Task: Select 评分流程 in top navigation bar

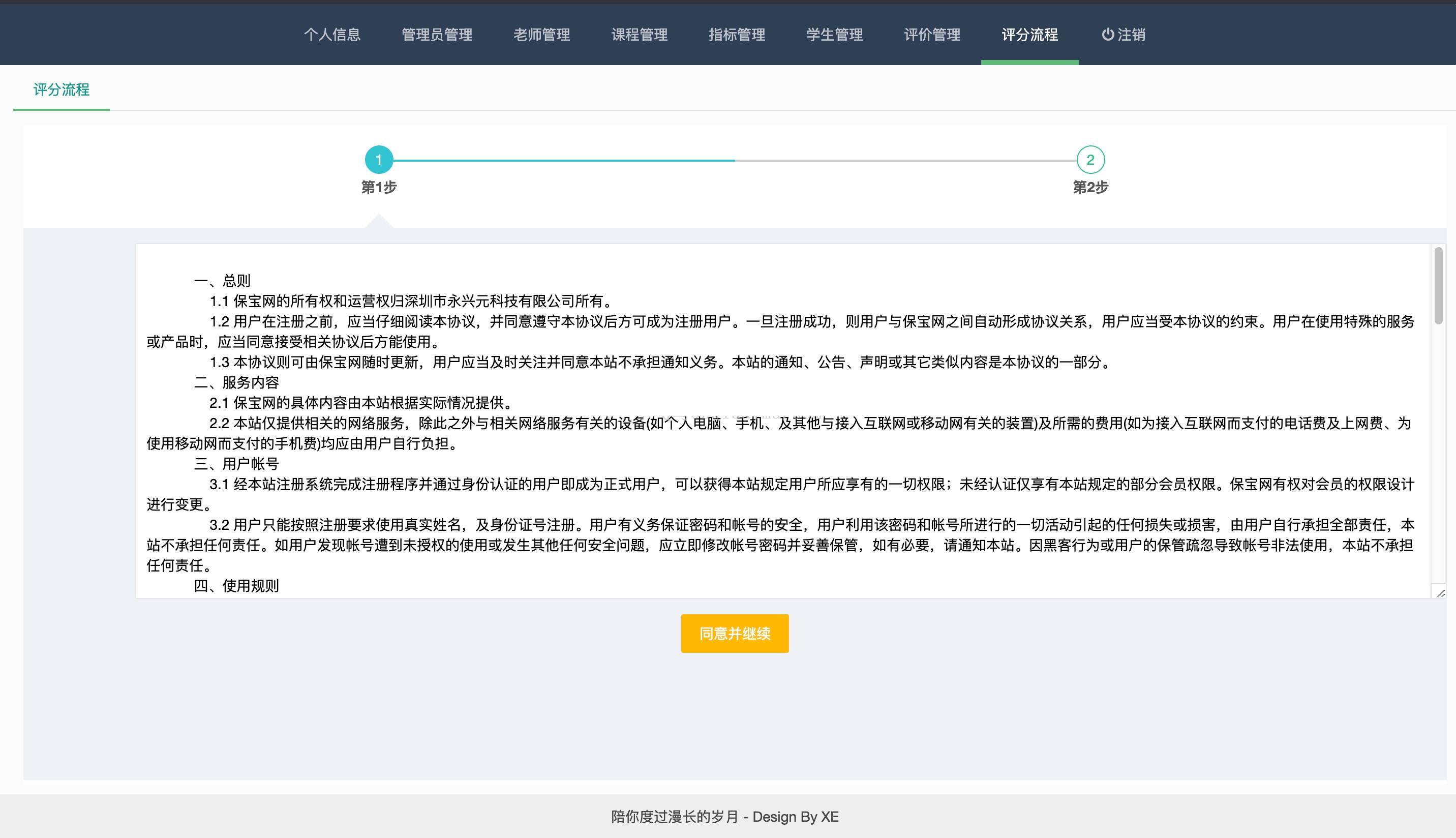Action: (1030, 35)
